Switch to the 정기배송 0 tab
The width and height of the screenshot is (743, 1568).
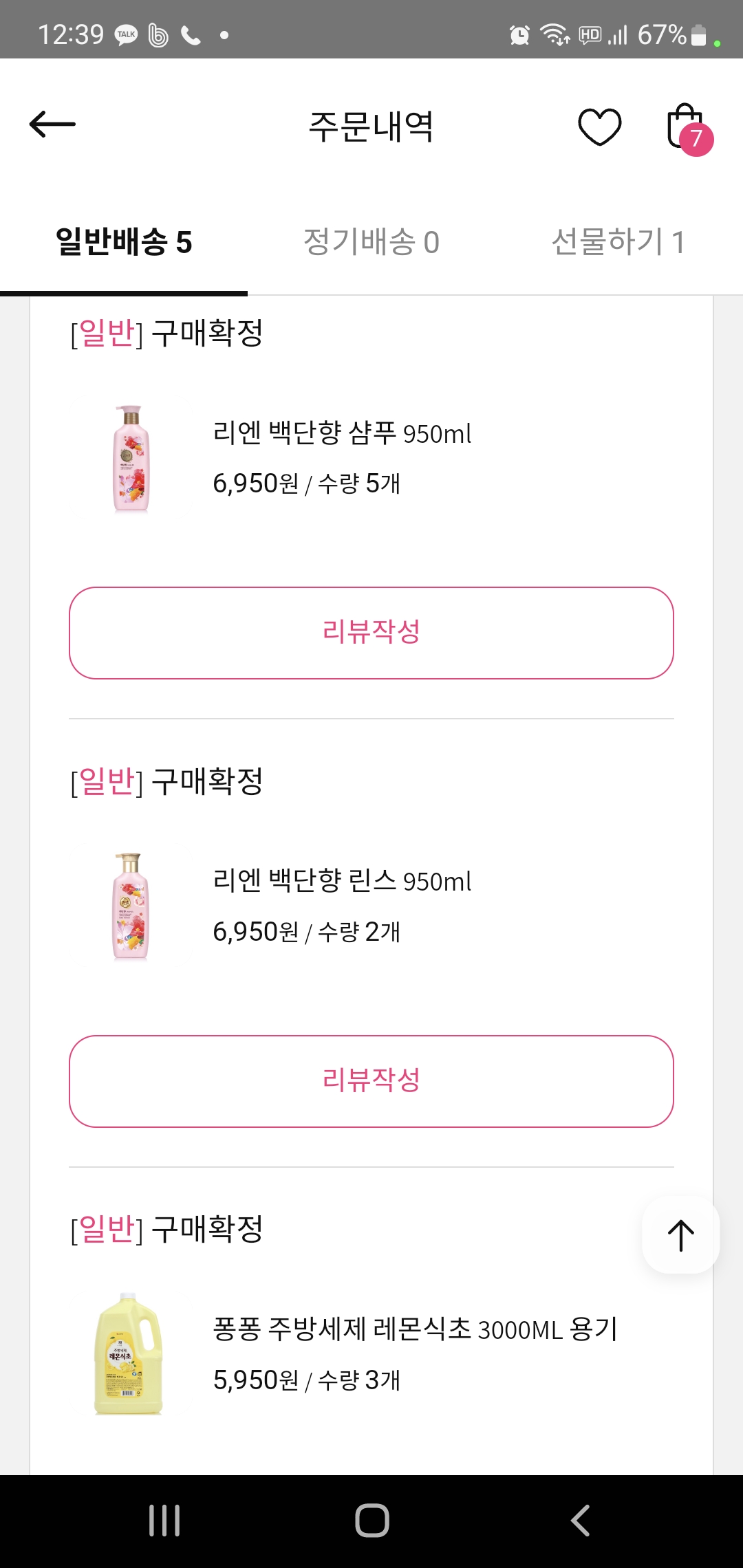tap(371, 242)
